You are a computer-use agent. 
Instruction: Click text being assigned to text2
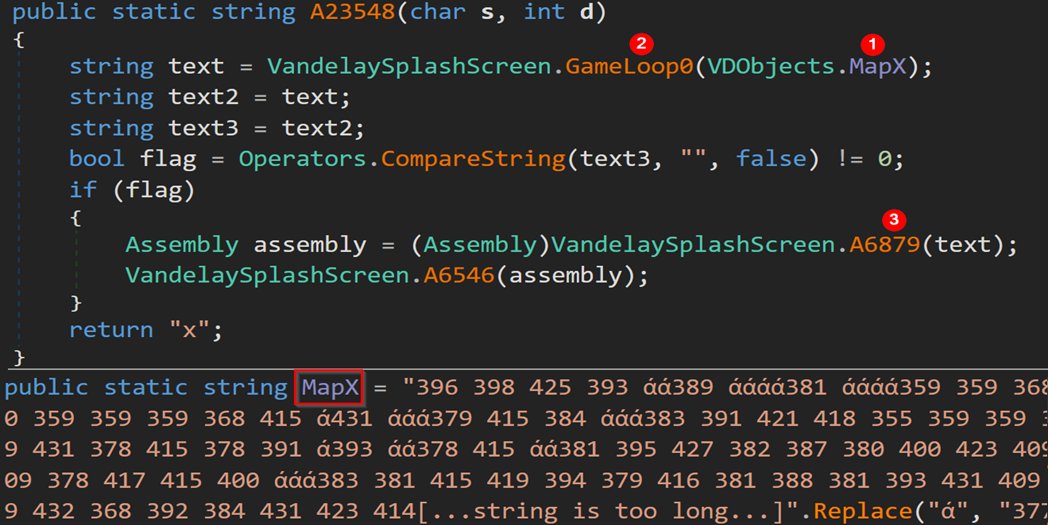tap(309, 97)
